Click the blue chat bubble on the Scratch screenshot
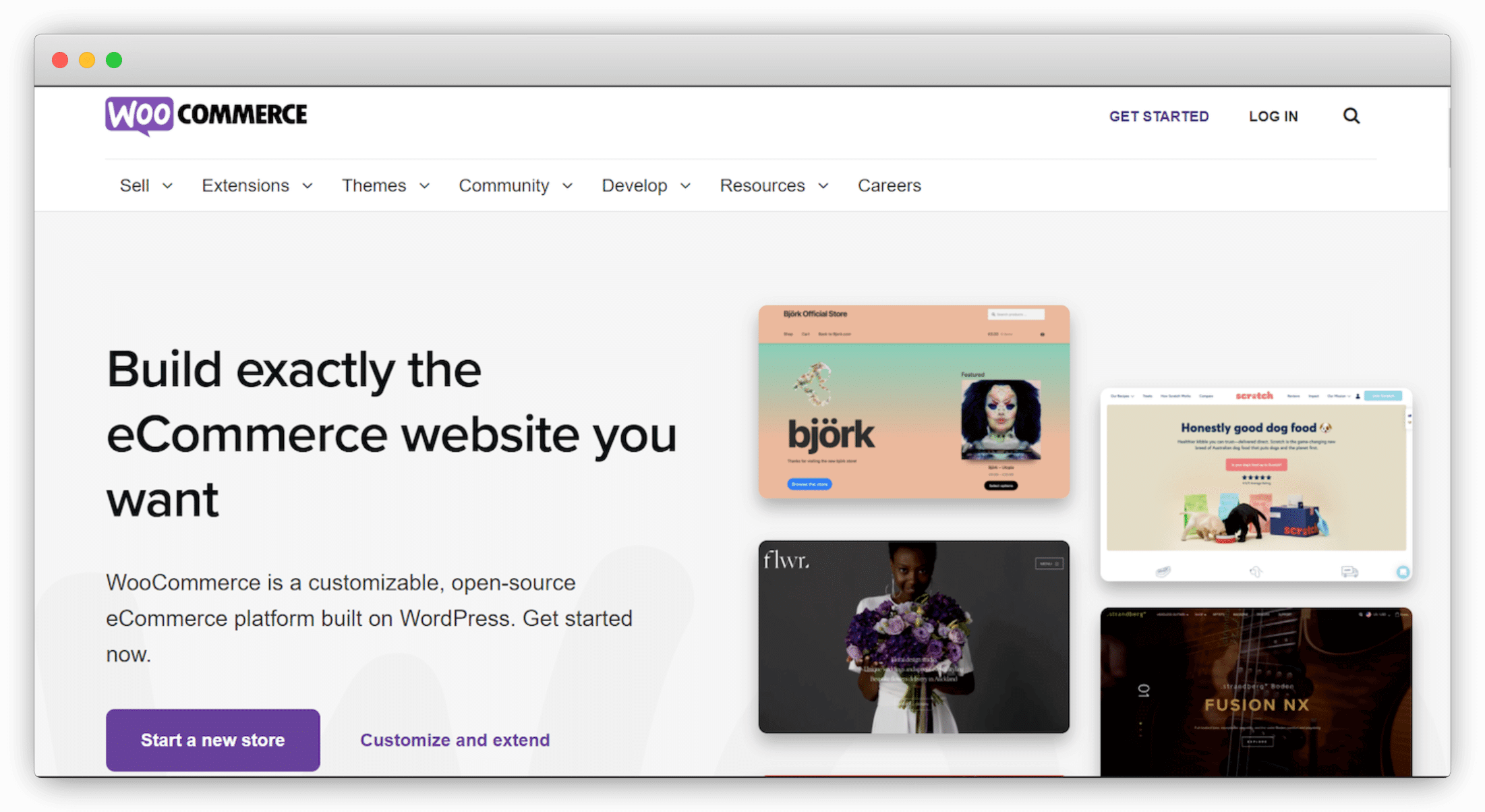1485x812 pixels. coord(1402,571)
